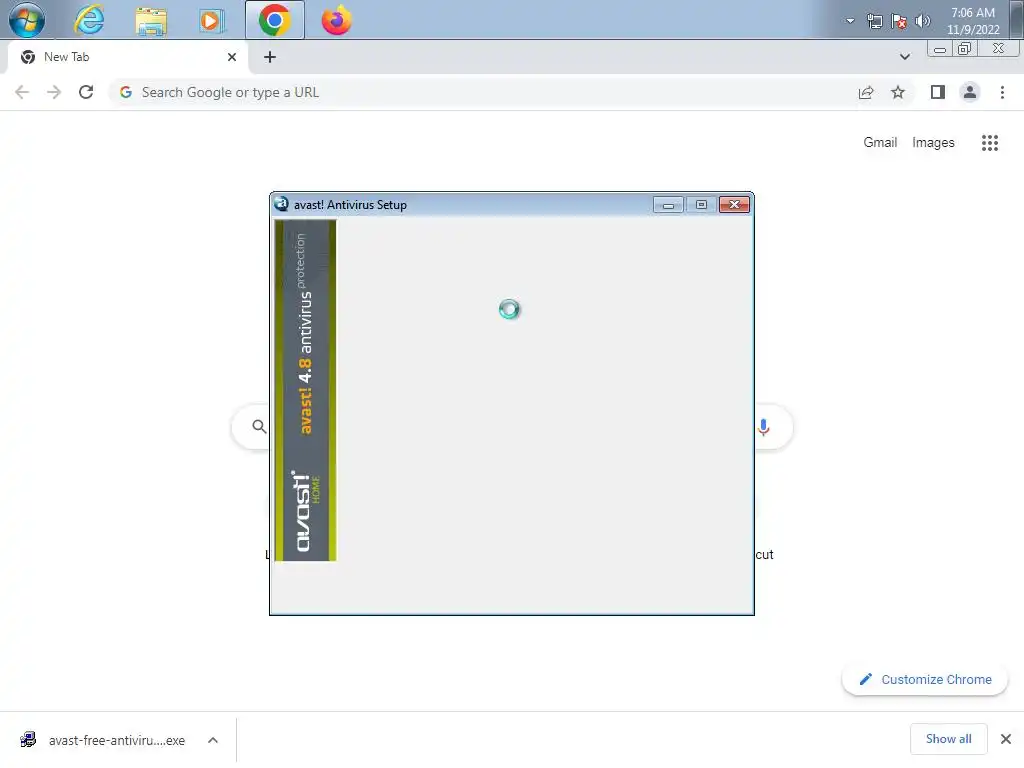Image resolution: width=1024 pixels, height=768 pixels.
Task: Go forward with the forward arrow
Action: [x=54, y=93]
